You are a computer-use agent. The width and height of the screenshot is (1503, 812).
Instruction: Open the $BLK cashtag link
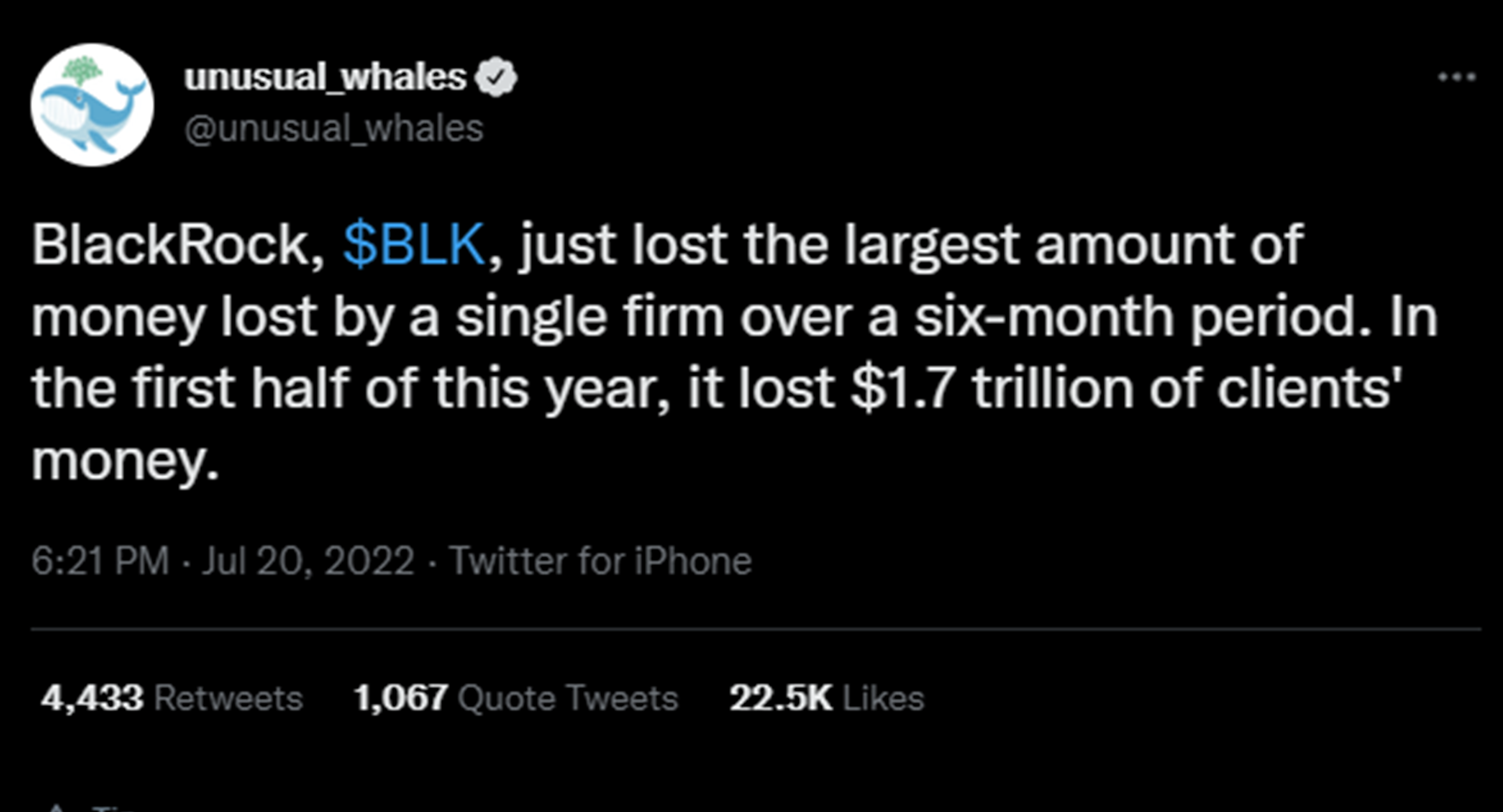click(413, 244)
